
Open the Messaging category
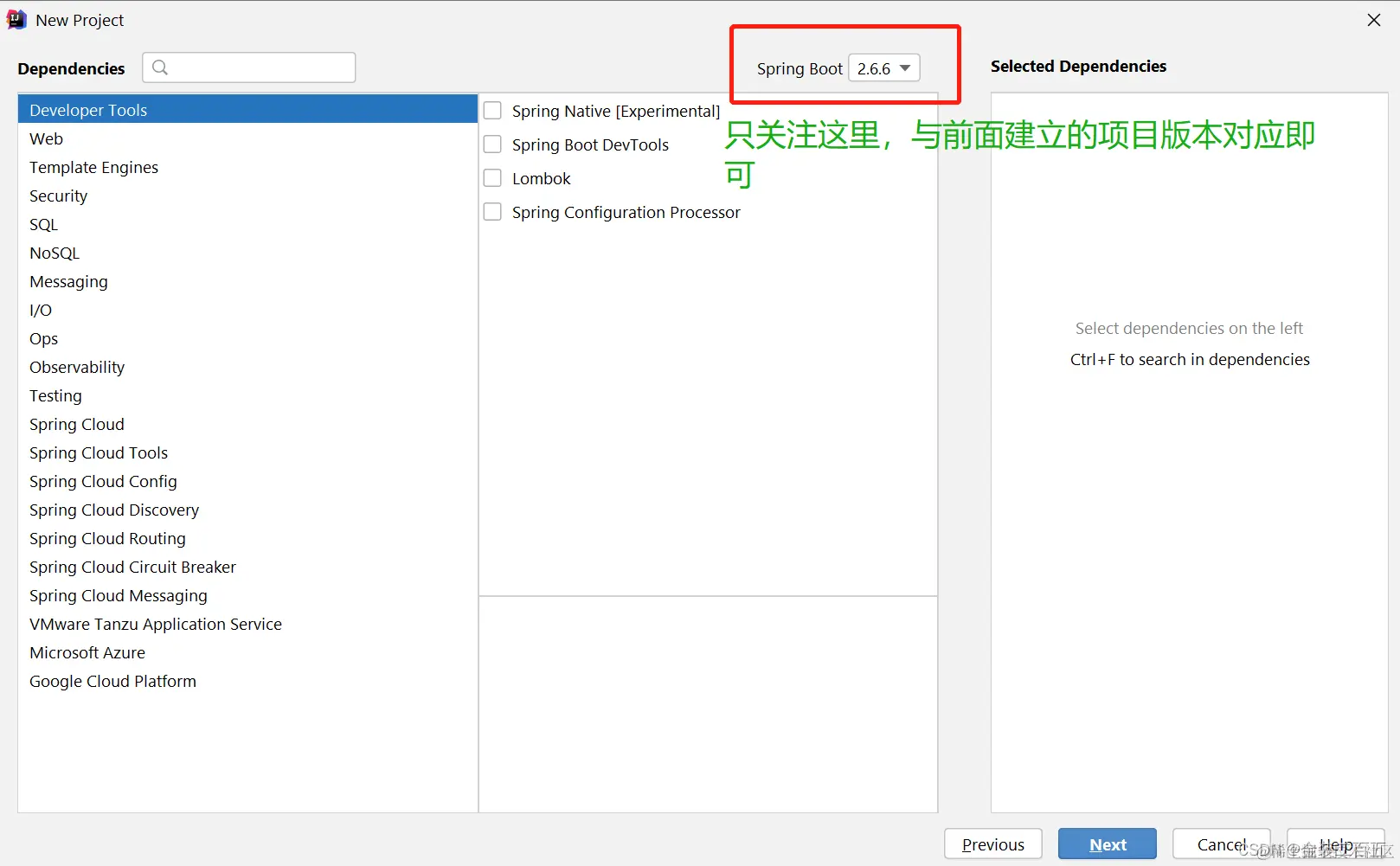(247, 281)
